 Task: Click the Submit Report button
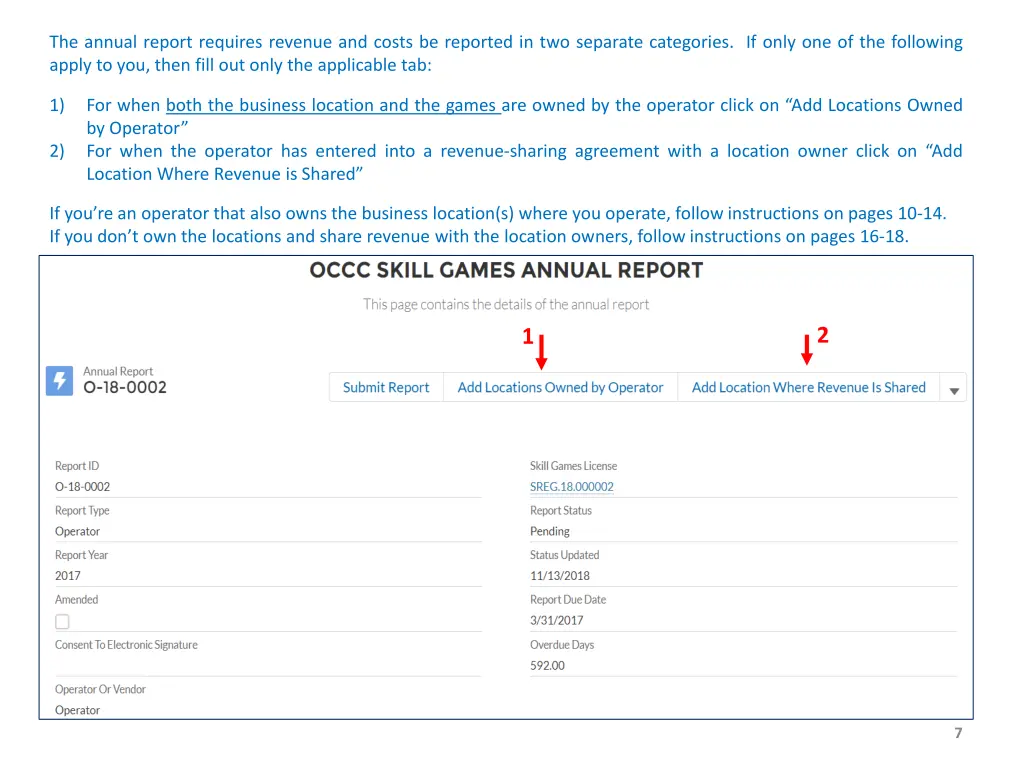386,387
